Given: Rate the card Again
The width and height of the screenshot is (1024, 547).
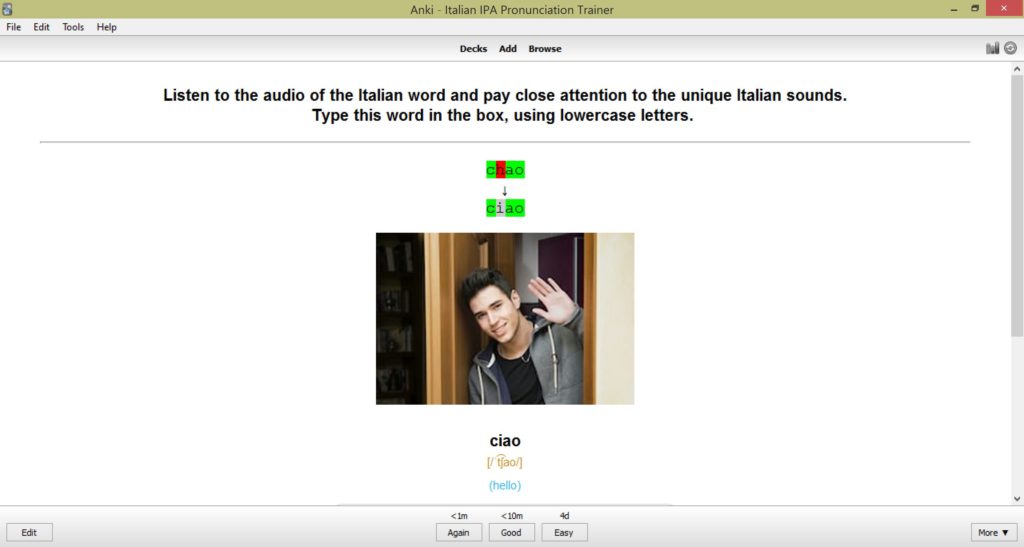Looking at the screenshot, I should pyautogui.click(x=458, y=533).
